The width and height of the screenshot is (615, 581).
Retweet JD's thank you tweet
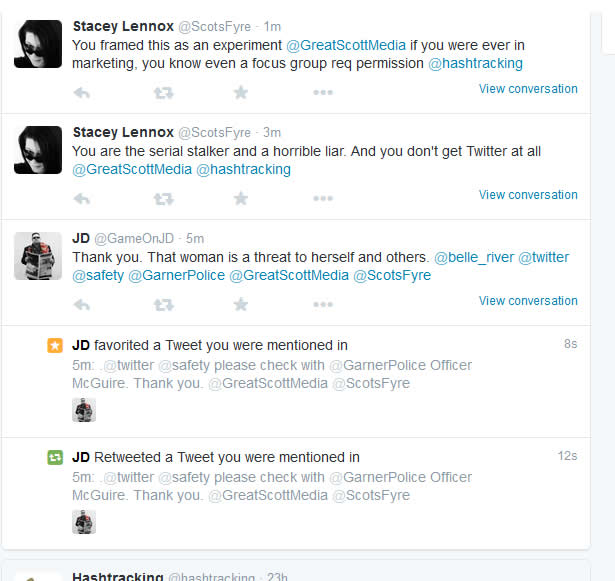pyautogui.click(x=162, y=304)
